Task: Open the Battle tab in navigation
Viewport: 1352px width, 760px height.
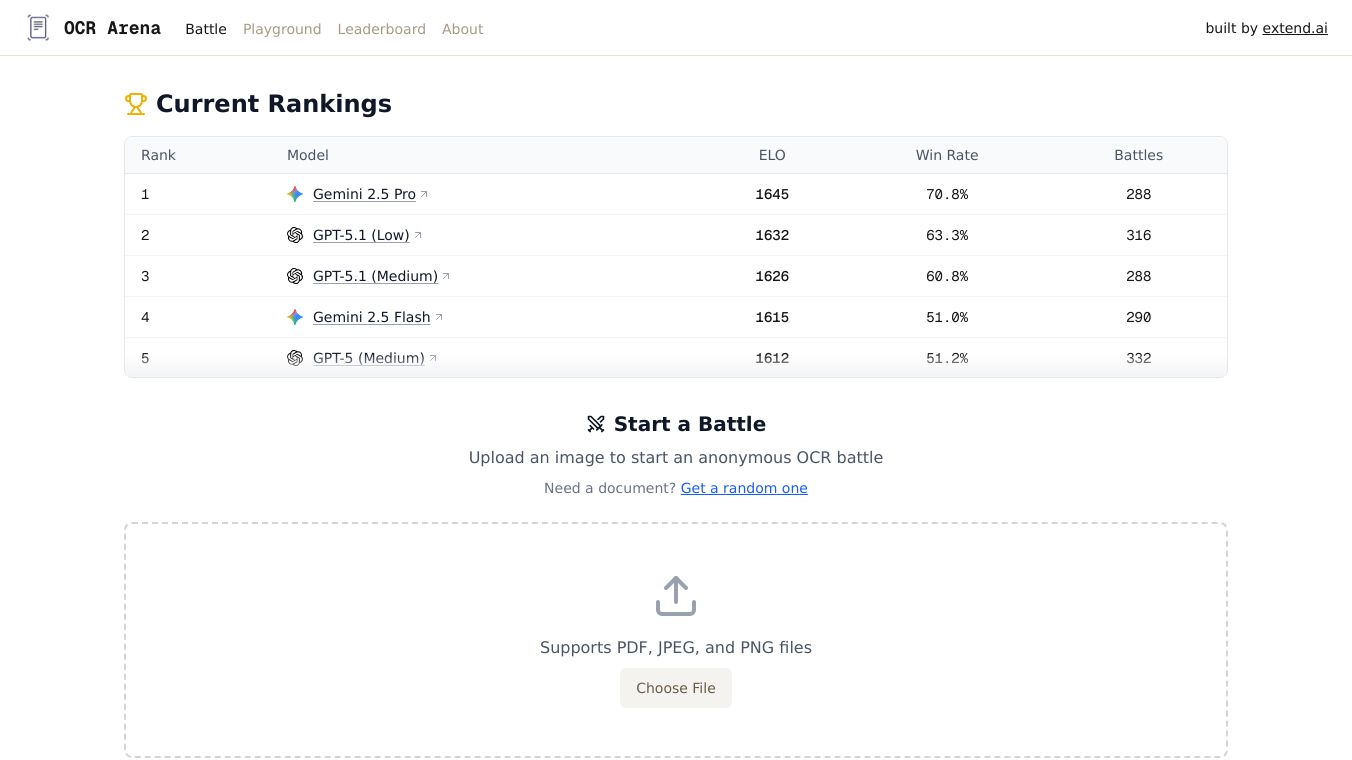Action: pyautogui.click(x=206, y=29)
